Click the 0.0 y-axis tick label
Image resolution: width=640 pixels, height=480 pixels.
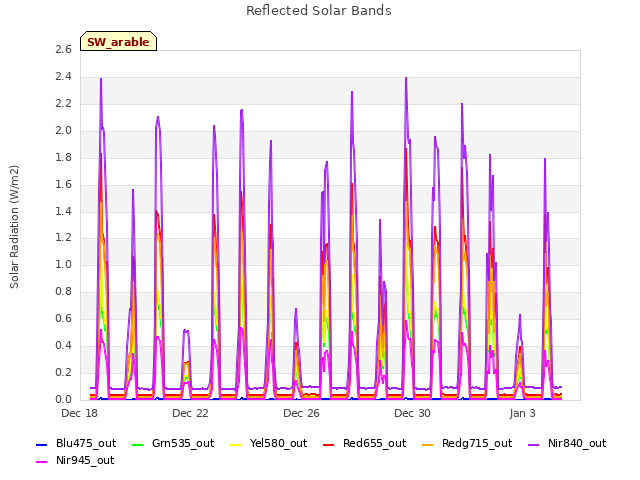tap(63, 399)
